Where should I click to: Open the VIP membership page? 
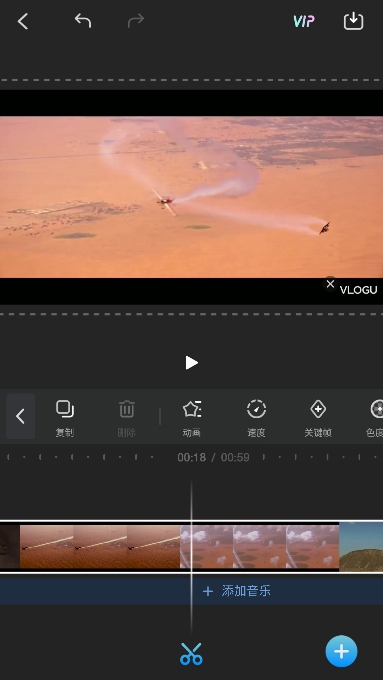304,21
